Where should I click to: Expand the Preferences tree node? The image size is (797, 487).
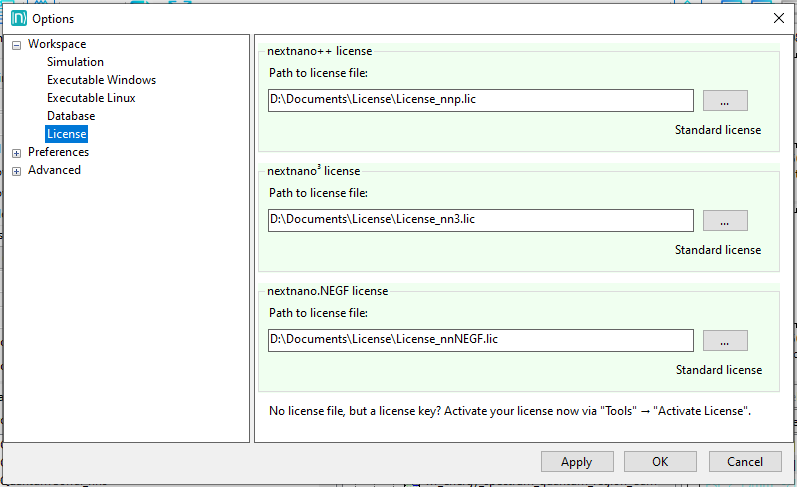(x=16, y=153)
